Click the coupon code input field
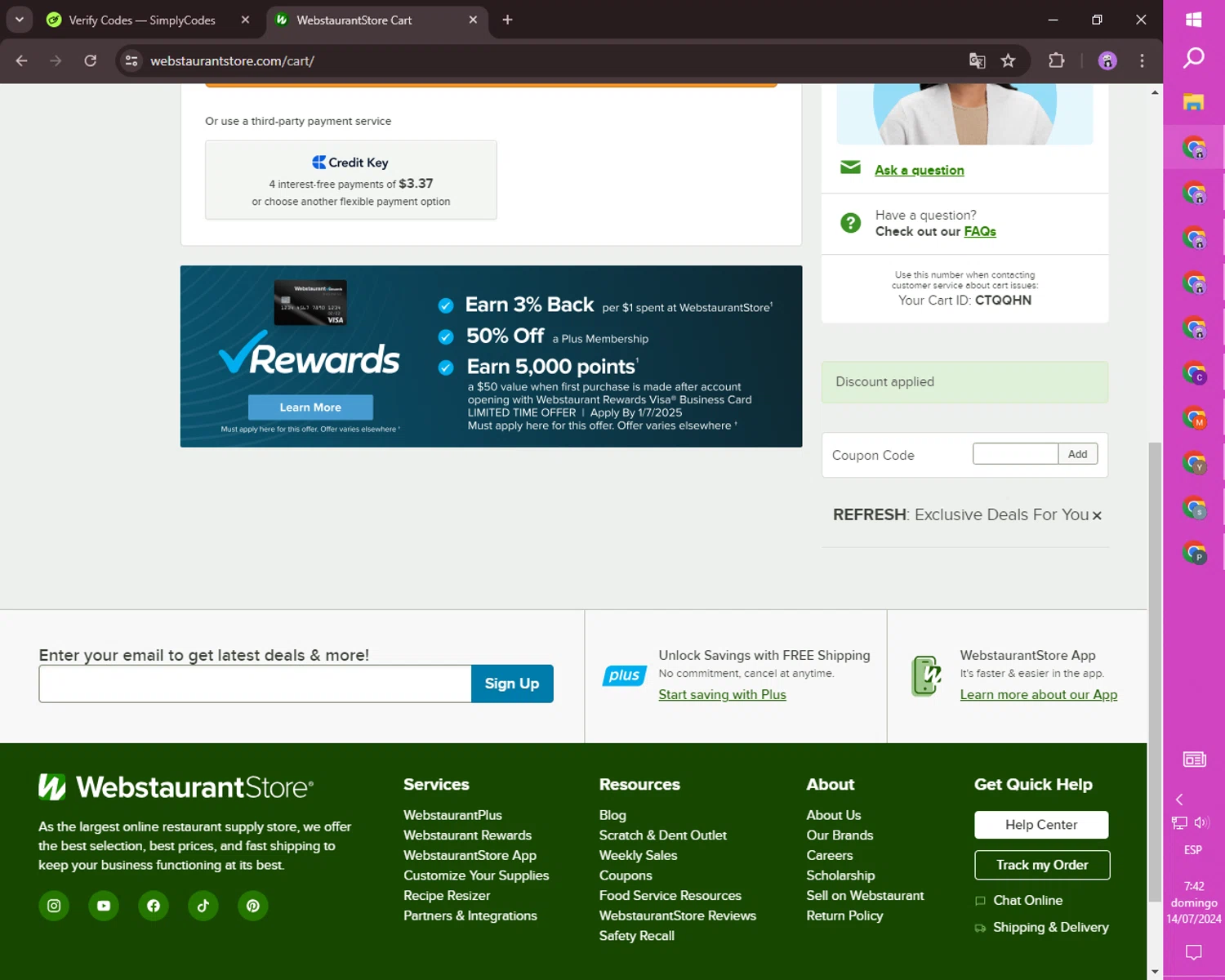1225x980 pixels. click(x=1015, y=454)
